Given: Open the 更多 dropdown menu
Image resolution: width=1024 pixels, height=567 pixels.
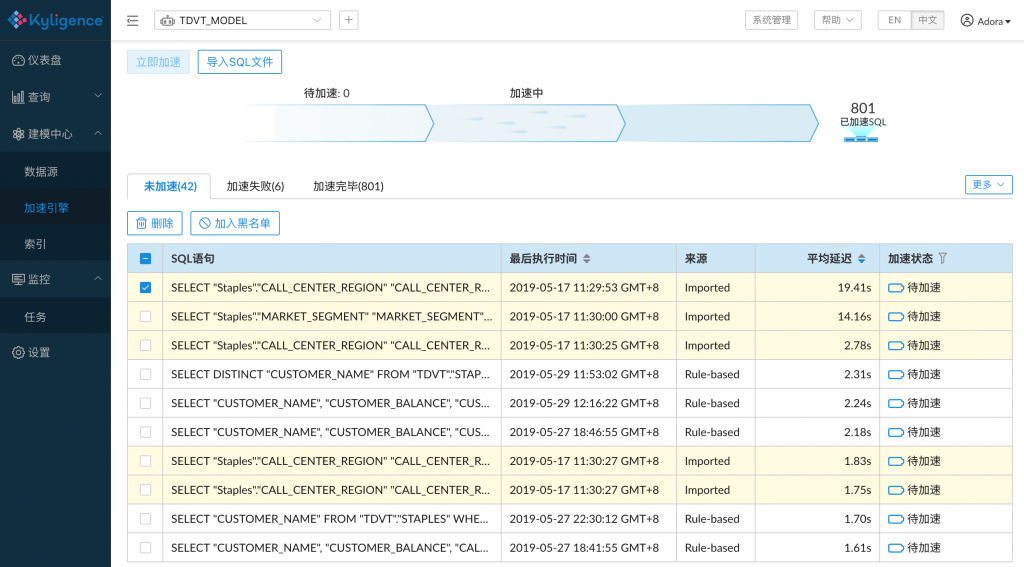Looking at the screenshot, I should coord(988,185).
